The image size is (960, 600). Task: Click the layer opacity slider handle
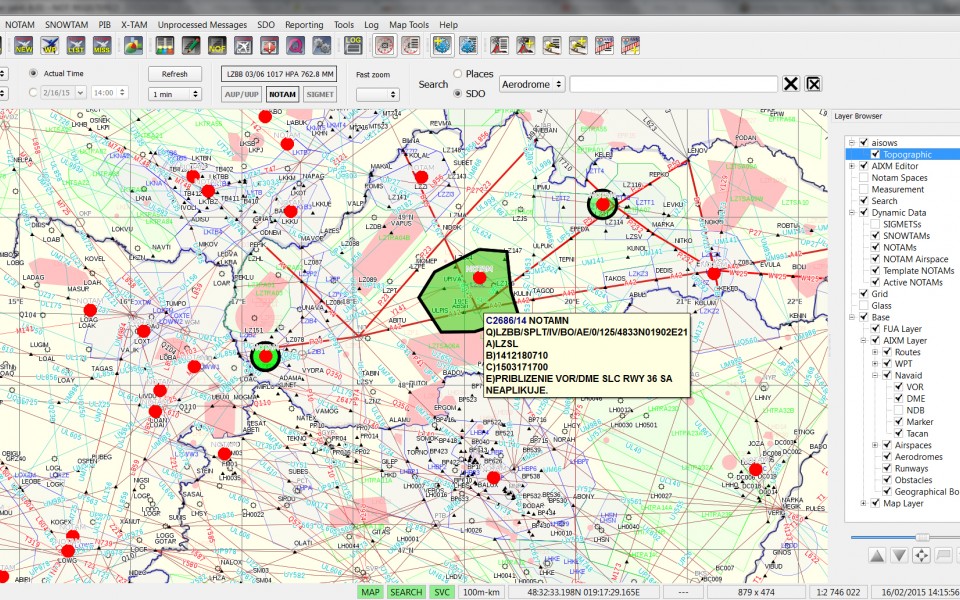[x=921, y=537]
